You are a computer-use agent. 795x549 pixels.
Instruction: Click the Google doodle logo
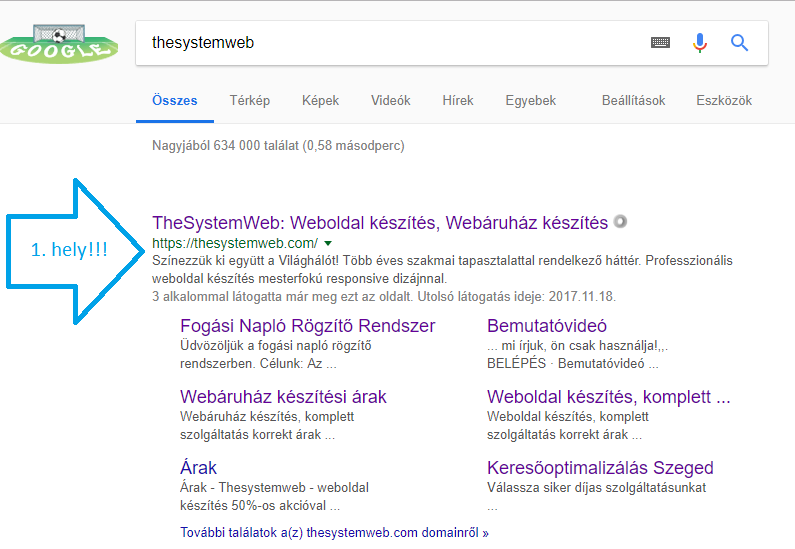click(55, 44)
